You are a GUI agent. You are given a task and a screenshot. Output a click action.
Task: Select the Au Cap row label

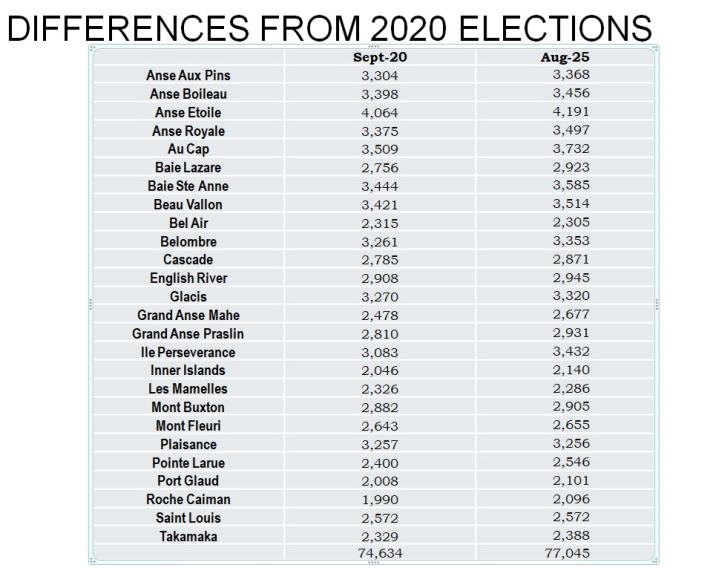tap(188, 149)
